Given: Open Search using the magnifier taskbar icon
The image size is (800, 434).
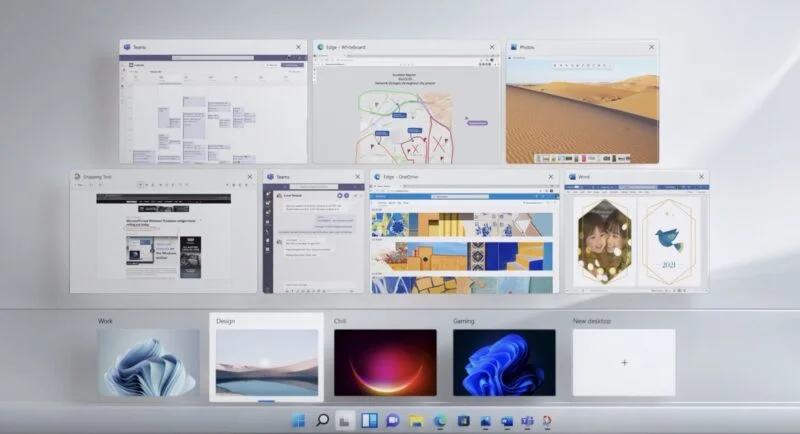Looking at the screenshot, I should 322,421.
